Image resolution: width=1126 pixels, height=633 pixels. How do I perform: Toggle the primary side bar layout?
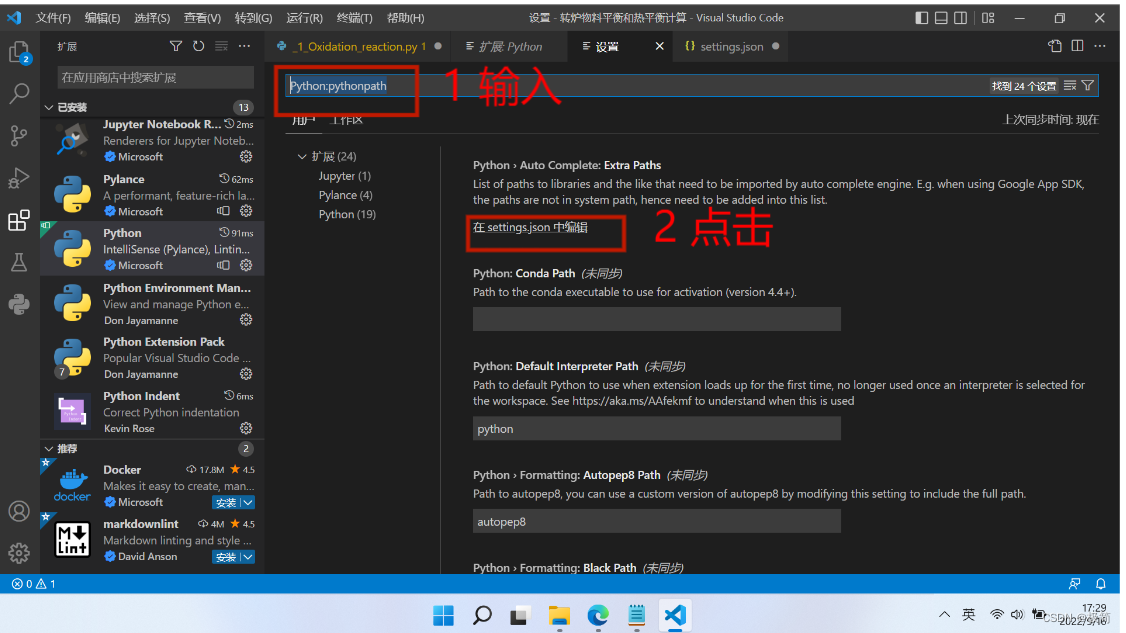(921, 18)
